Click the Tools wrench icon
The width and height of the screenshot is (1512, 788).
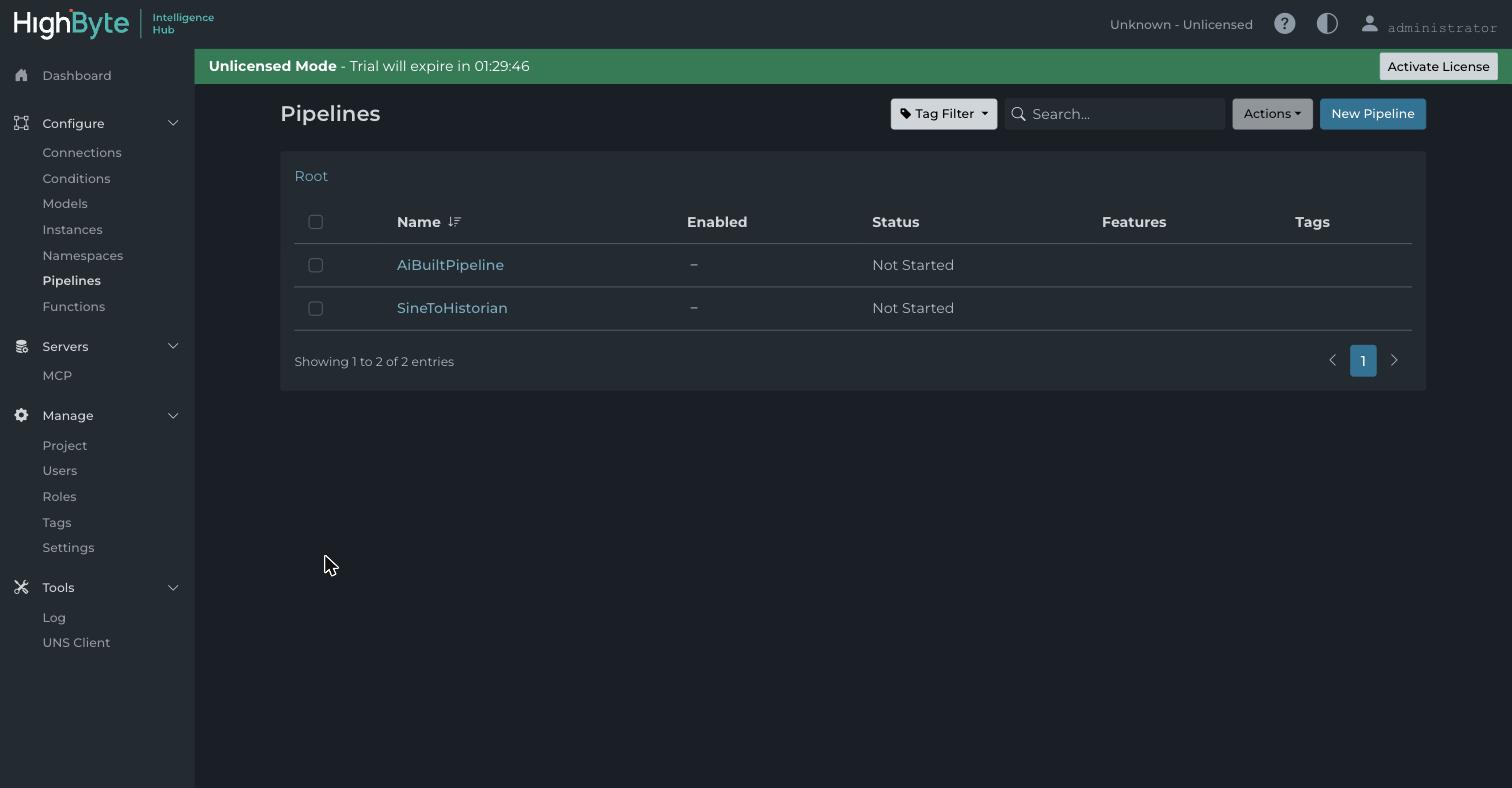tap(21, 587)
